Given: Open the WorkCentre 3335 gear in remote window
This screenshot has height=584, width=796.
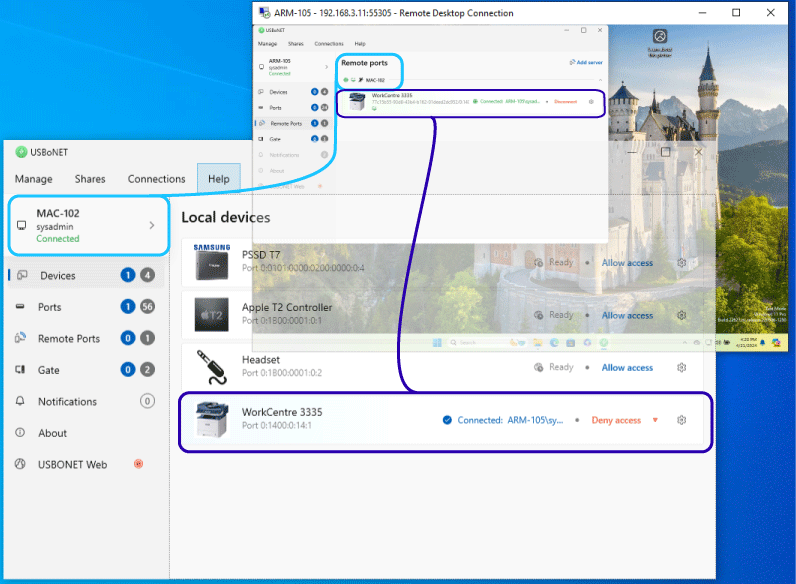Looking at the screenshot, I should click(x=591, y=102).
